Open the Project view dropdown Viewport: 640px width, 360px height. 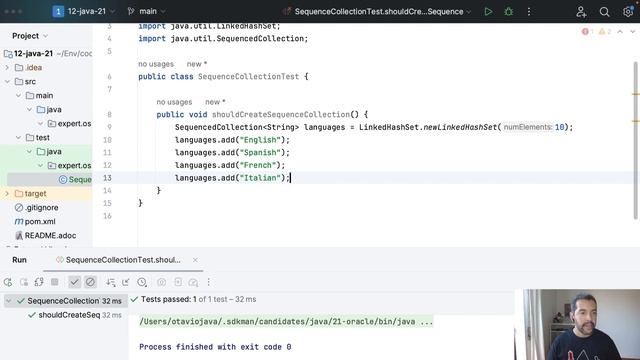point(30,36)
